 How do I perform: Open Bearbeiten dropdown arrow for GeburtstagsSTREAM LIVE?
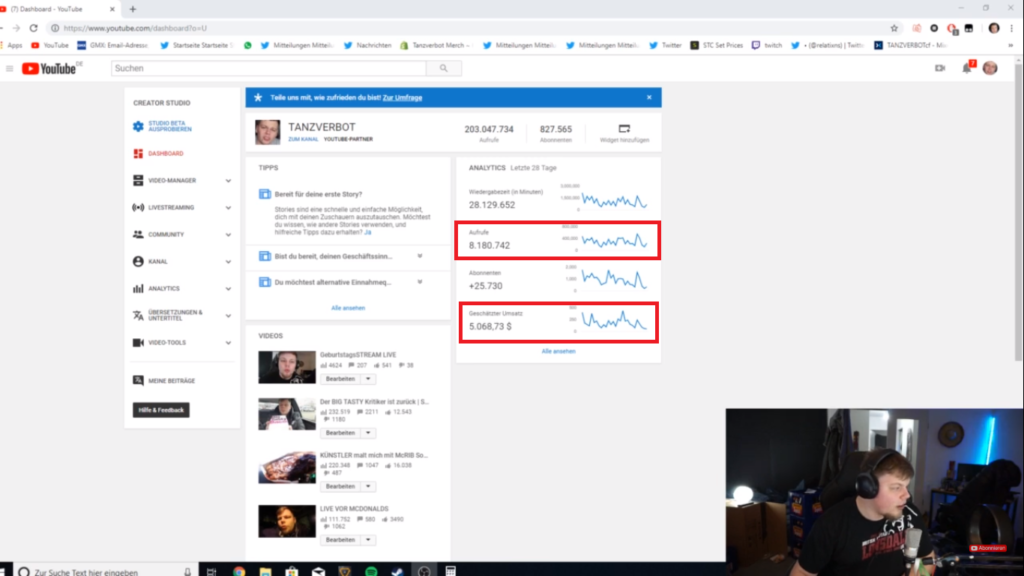(x=368, y=379)
